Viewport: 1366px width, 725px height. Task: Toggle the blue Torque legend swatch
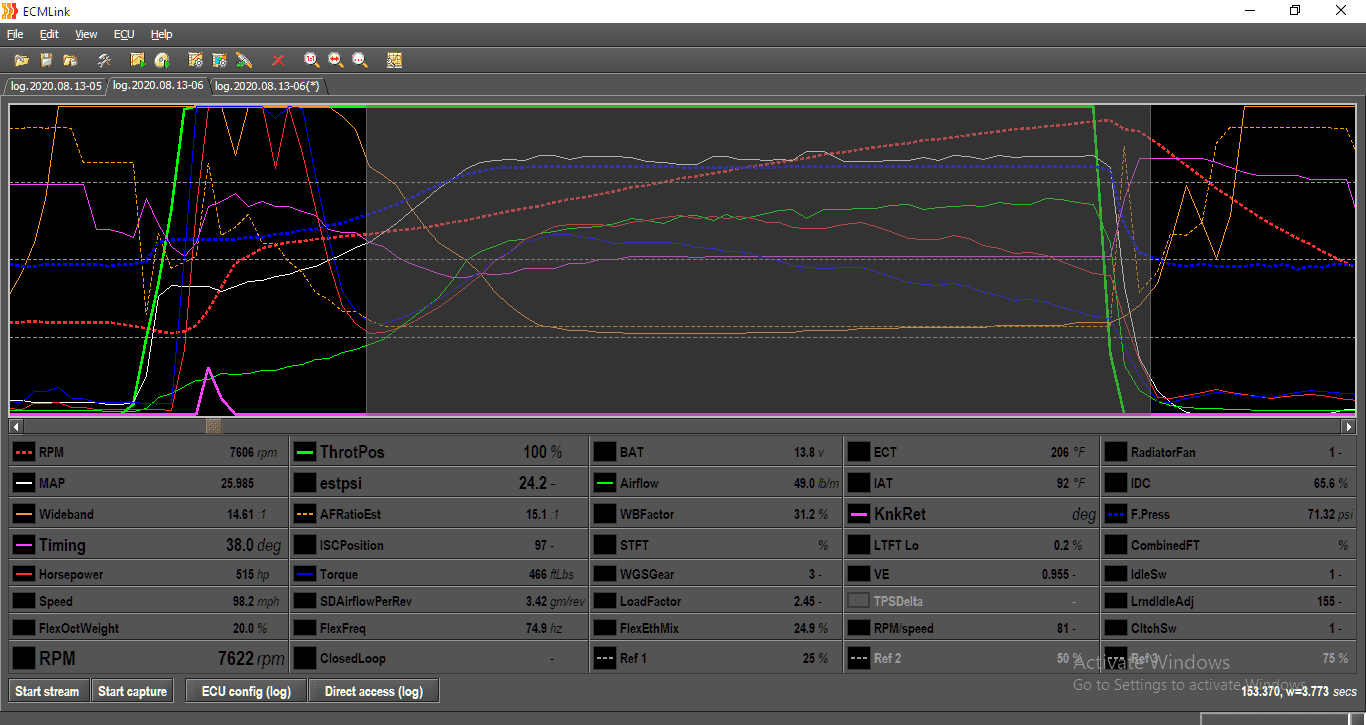point(304,574)
